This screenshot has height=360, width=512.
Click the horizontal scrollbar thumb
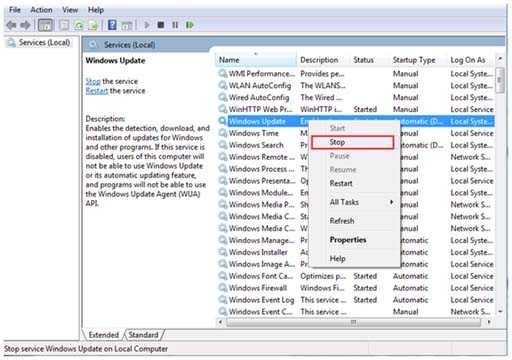tap(353, 322)
